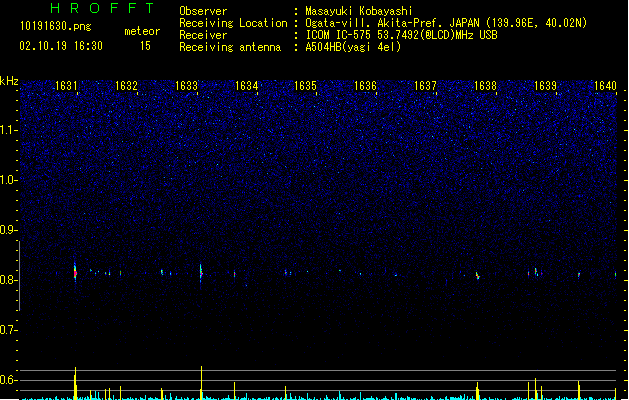
Task: Click the 0.6 kHz frequency tick label
Action: (8, 380)
